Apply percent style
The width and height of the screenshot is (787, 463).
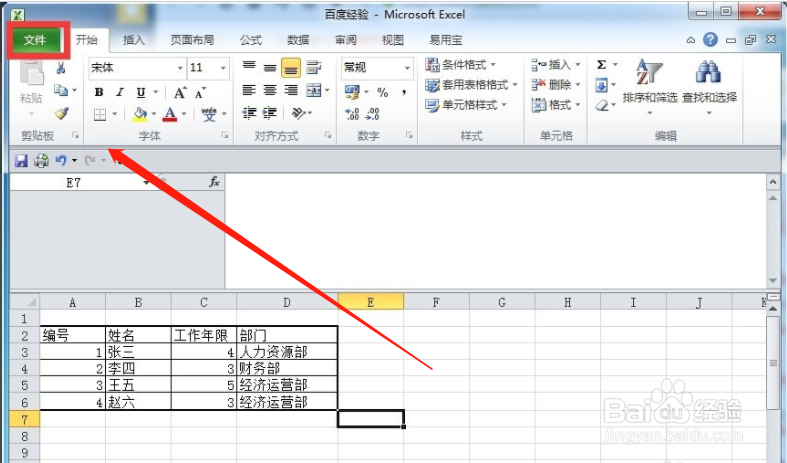(x=382, y=92)
